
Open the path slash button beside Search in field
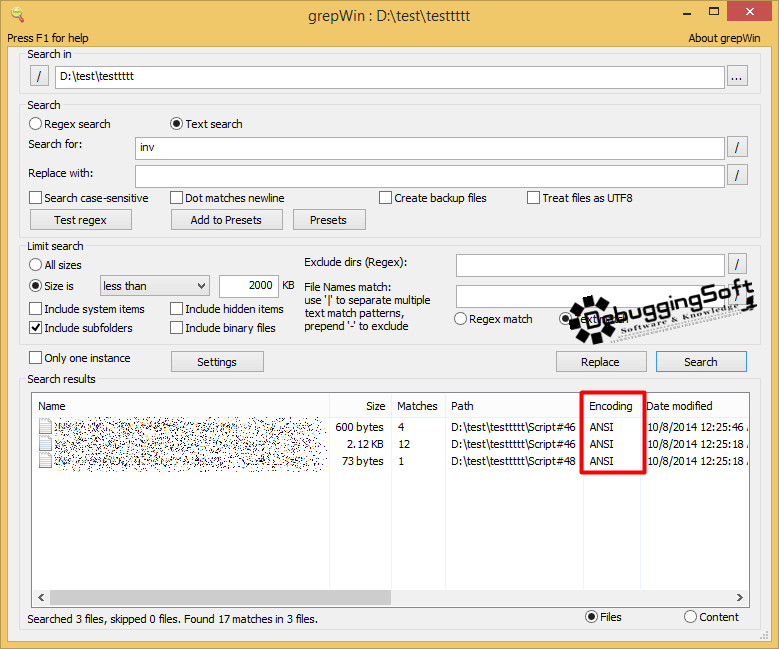point(39,77)
